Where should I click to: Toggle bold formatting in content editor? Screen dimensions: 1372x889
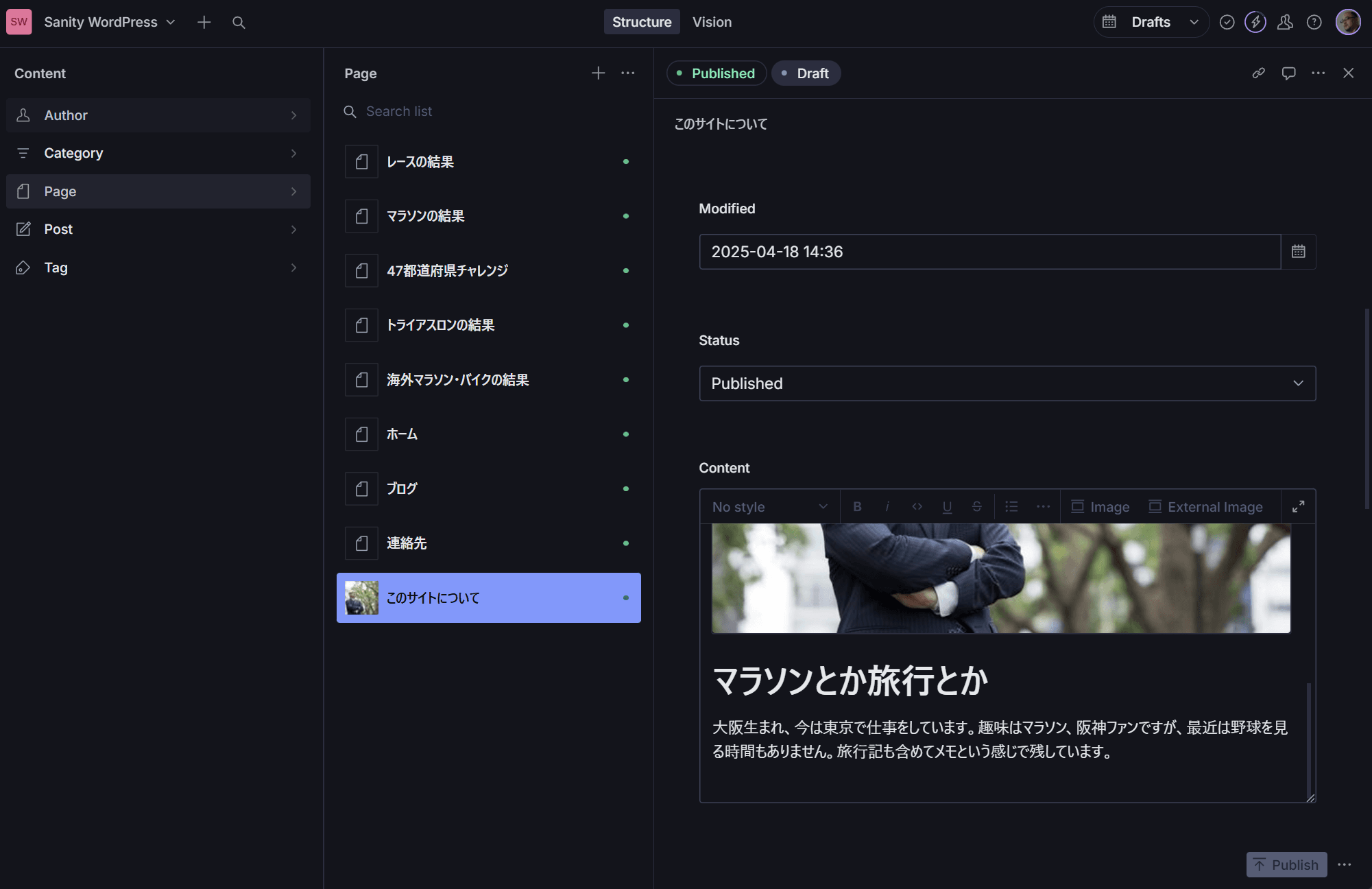[857, 507]
